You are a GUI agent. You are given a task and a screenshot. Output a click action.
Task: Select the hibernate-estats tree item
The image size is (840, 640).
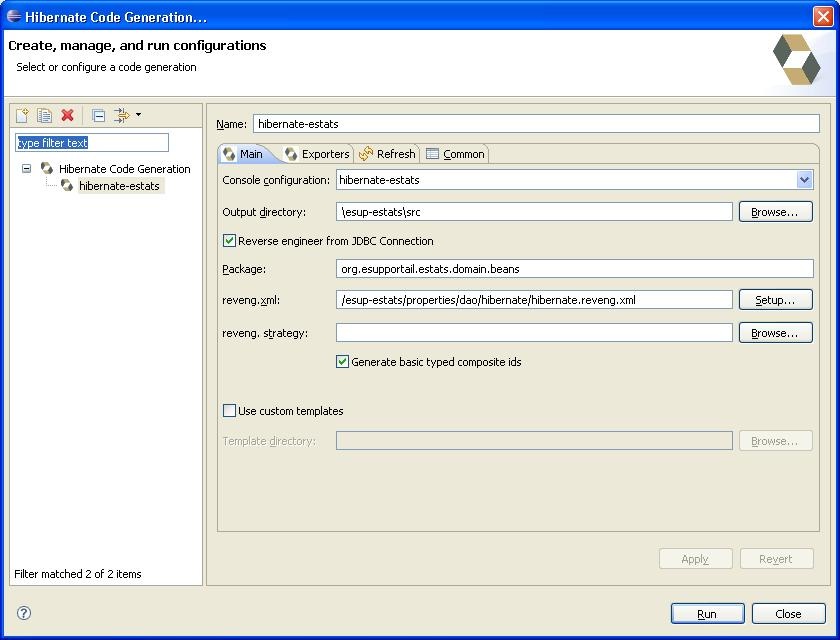tap(118, 186)
